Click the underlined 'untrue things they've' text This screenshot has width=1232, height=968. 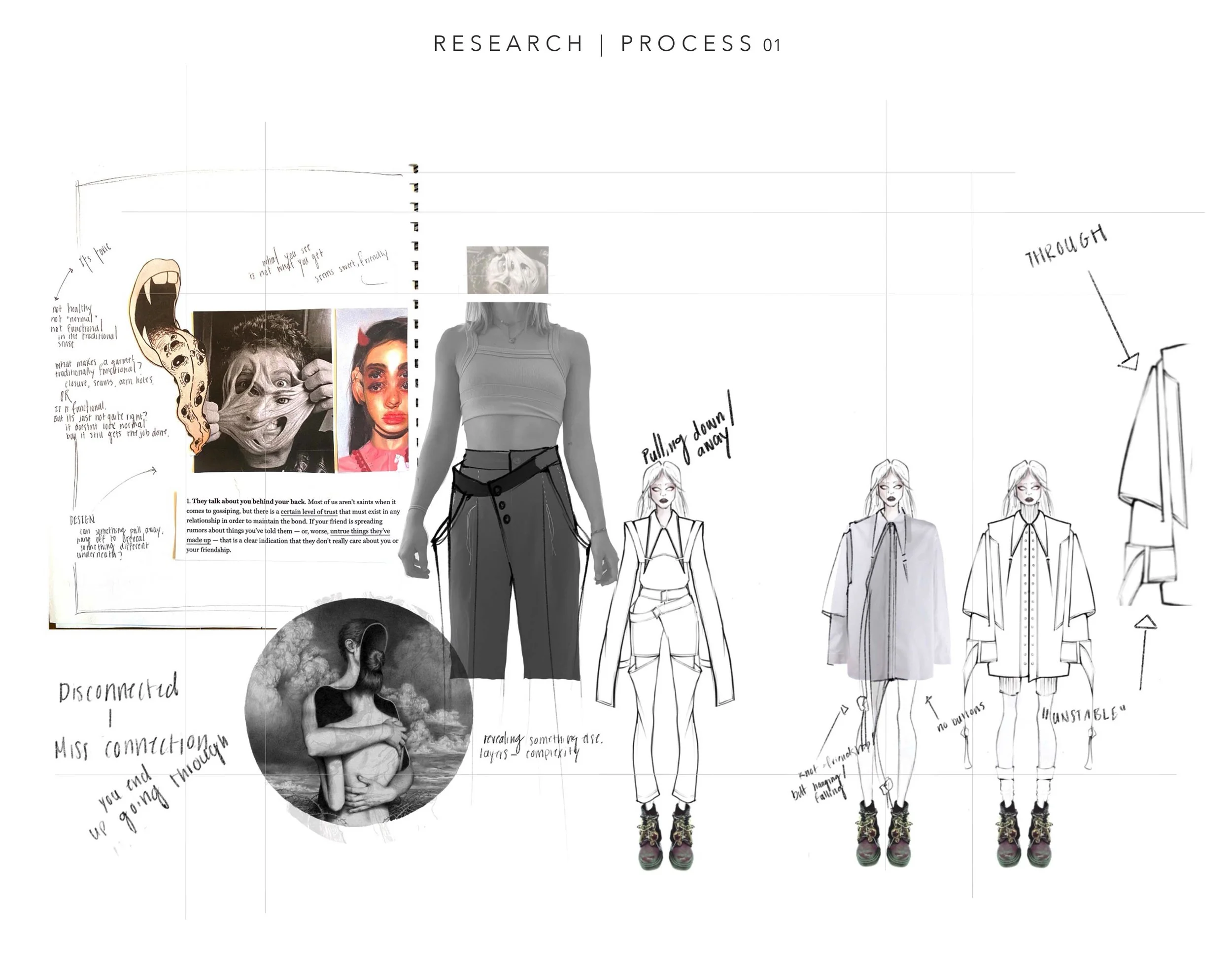click(x=360, y=531)
